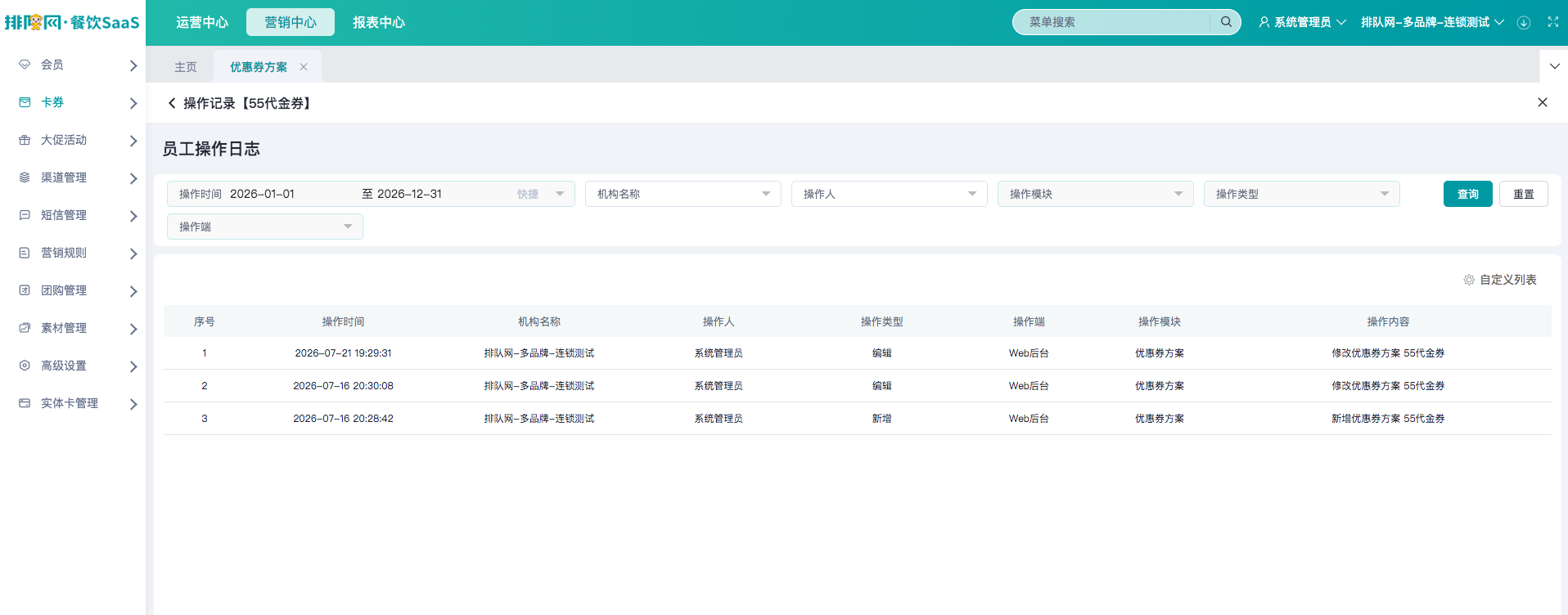The height and width of the screenshot is (615, 1568).
Task: Click the 新增 operation type cell
Action: pyautogui.click(x=881, y=419)
